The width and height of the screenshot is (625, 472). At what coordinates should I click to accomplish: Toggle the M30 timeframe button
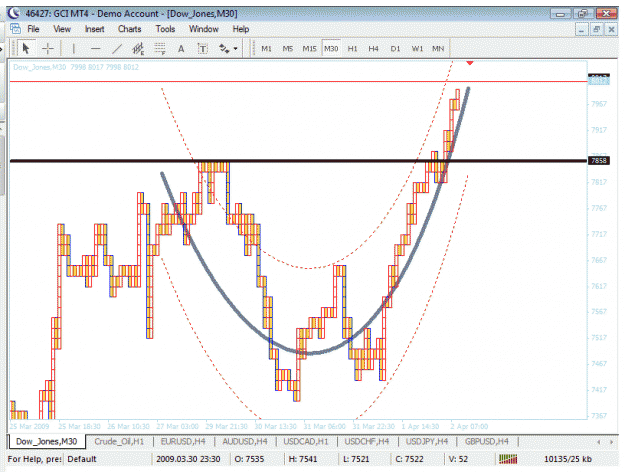331,49
